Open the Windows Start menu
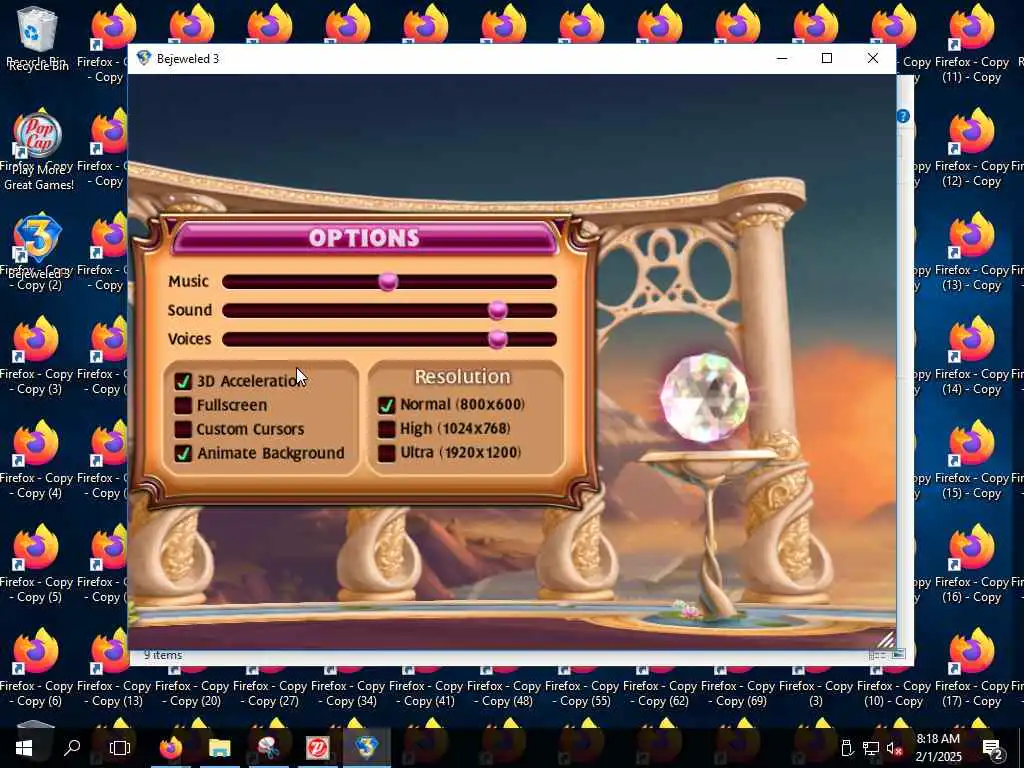 click(x=24, y=747)
